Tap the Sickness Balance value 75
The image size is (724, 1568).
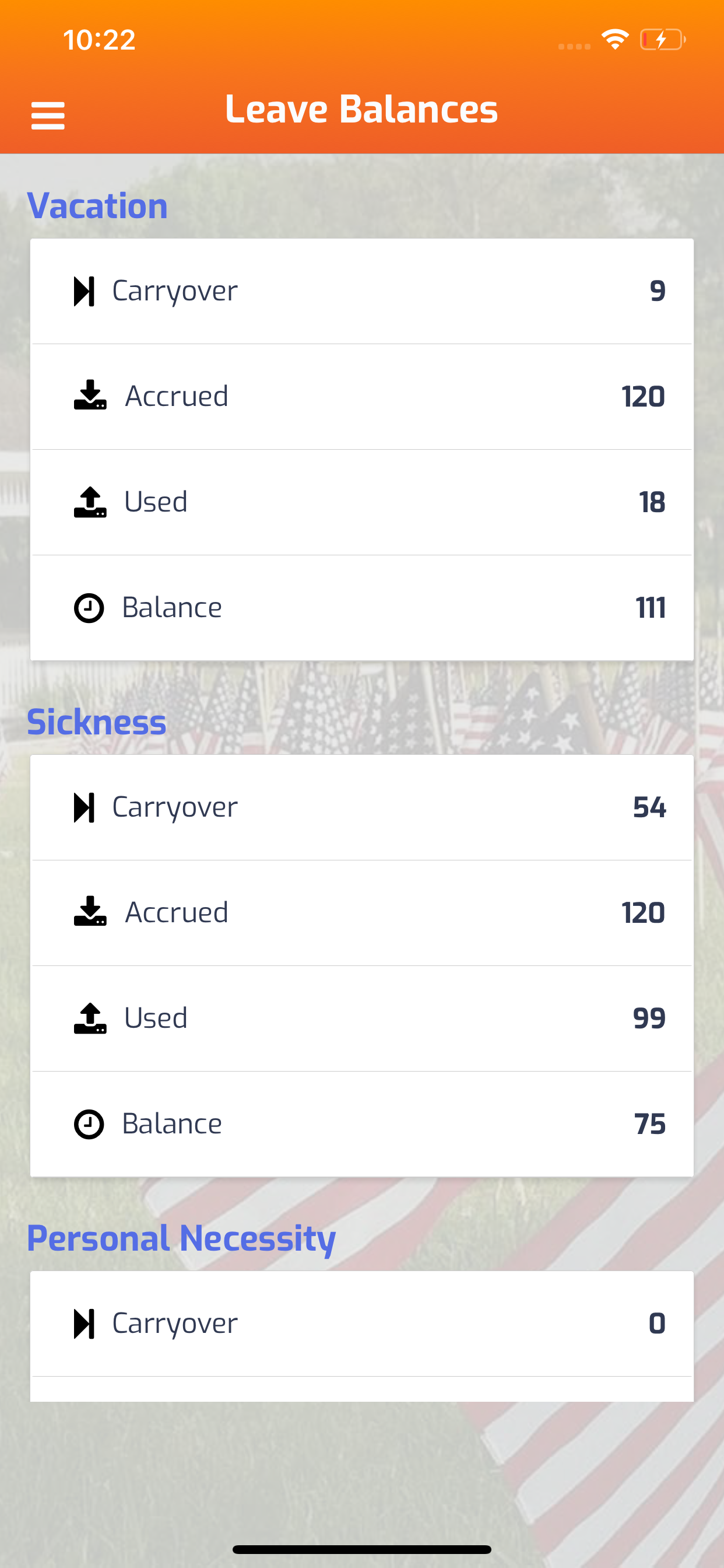(x=650, y=1123)
